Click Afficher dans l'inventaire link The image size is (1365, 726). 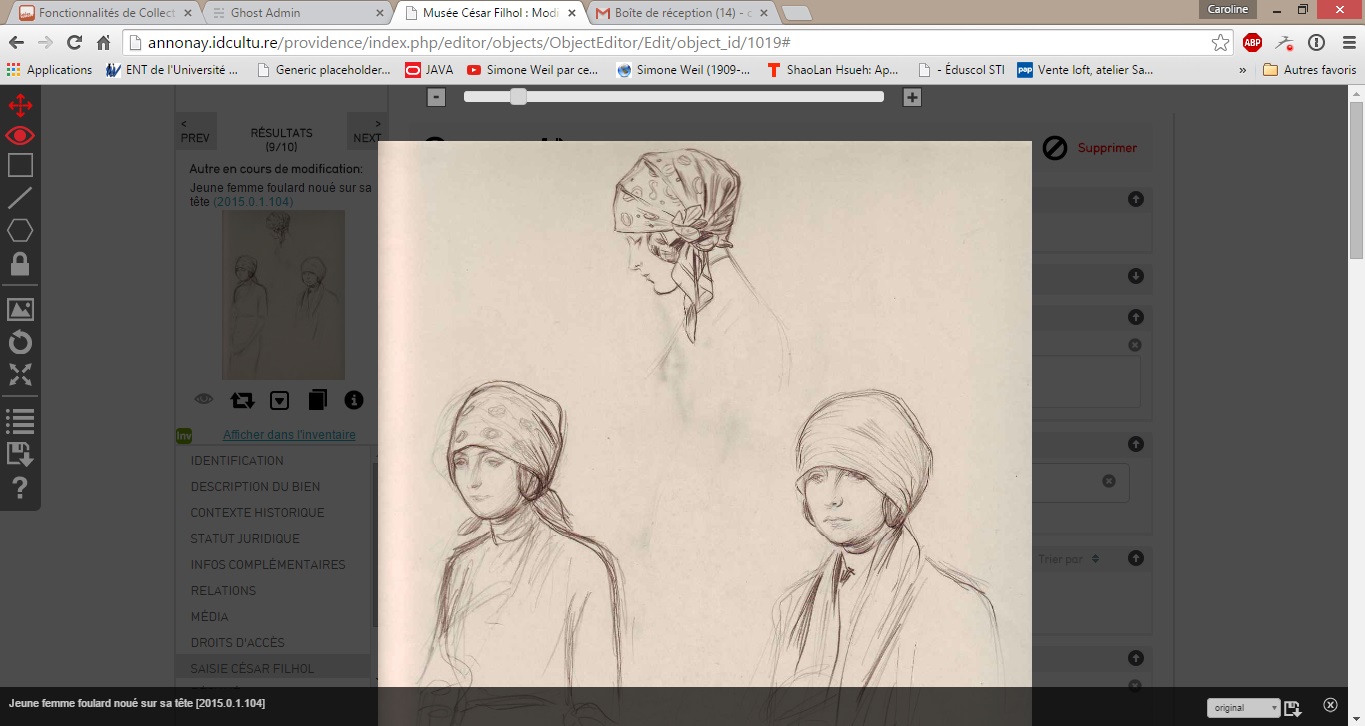tap(289, 435)
